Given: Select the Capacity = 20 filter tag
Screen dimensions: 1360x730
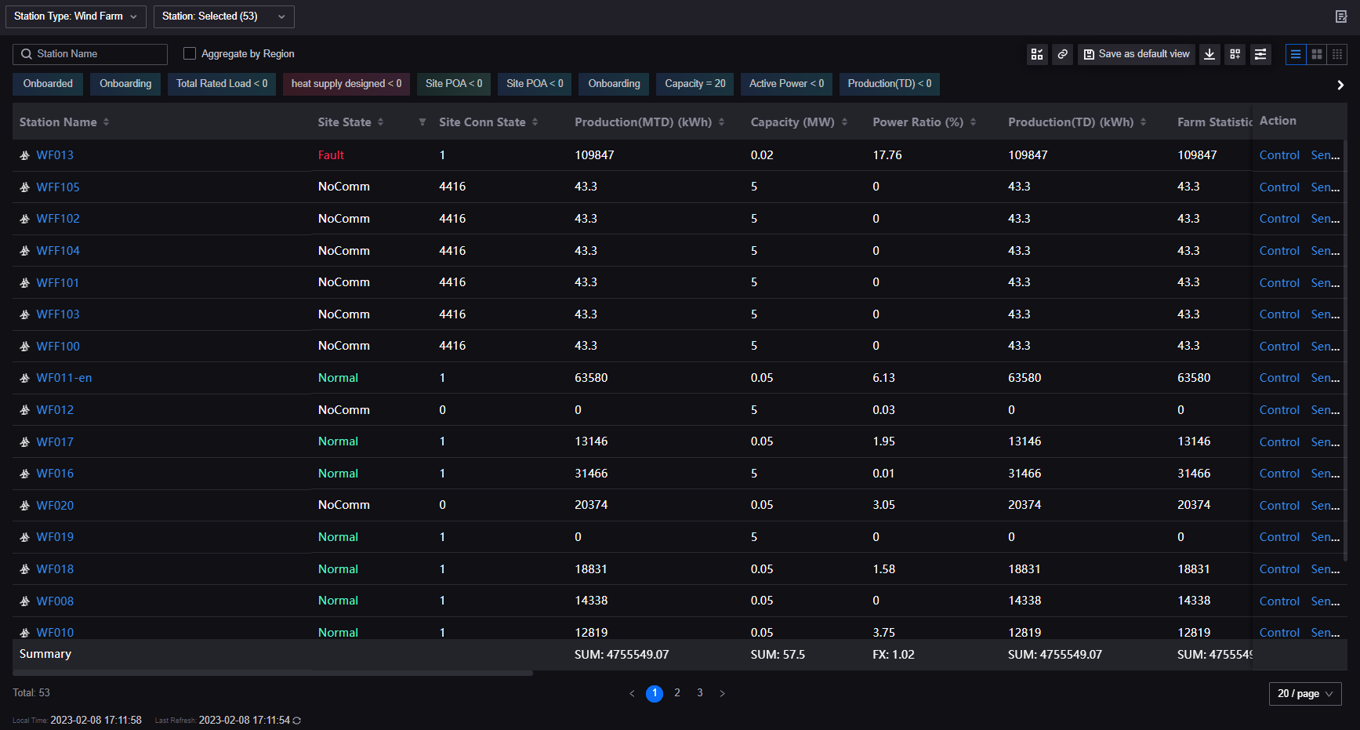Looking at the screenshot, I should [x=695, y=84].
